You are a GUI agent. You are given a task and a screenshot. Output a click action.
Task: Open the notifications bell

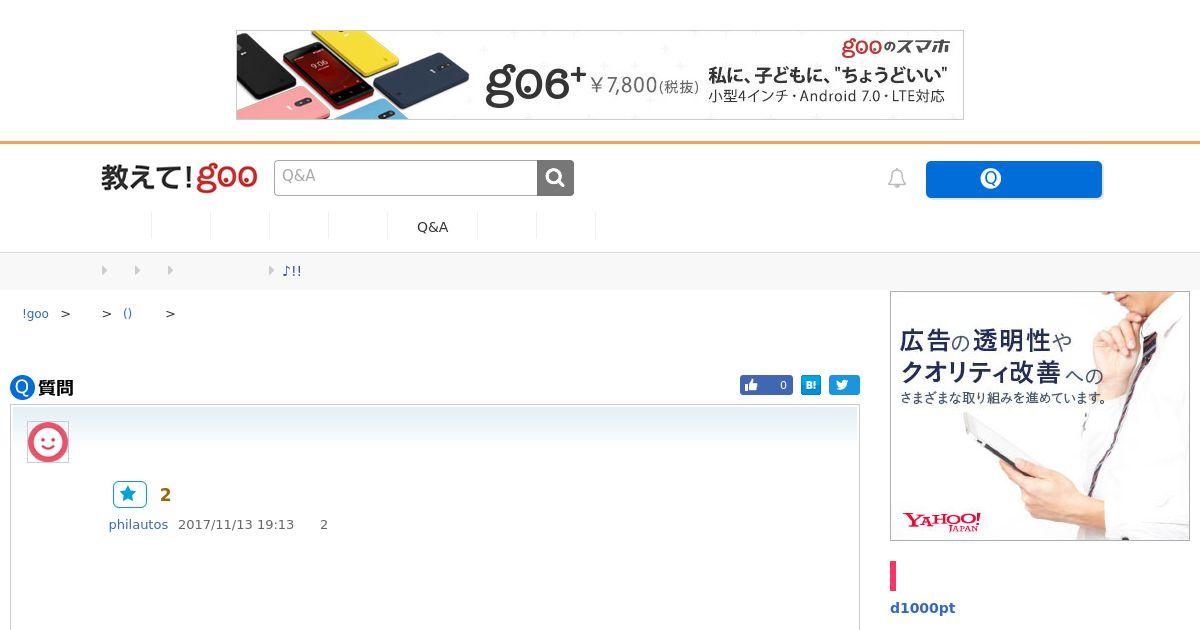(x=897, y=179)
